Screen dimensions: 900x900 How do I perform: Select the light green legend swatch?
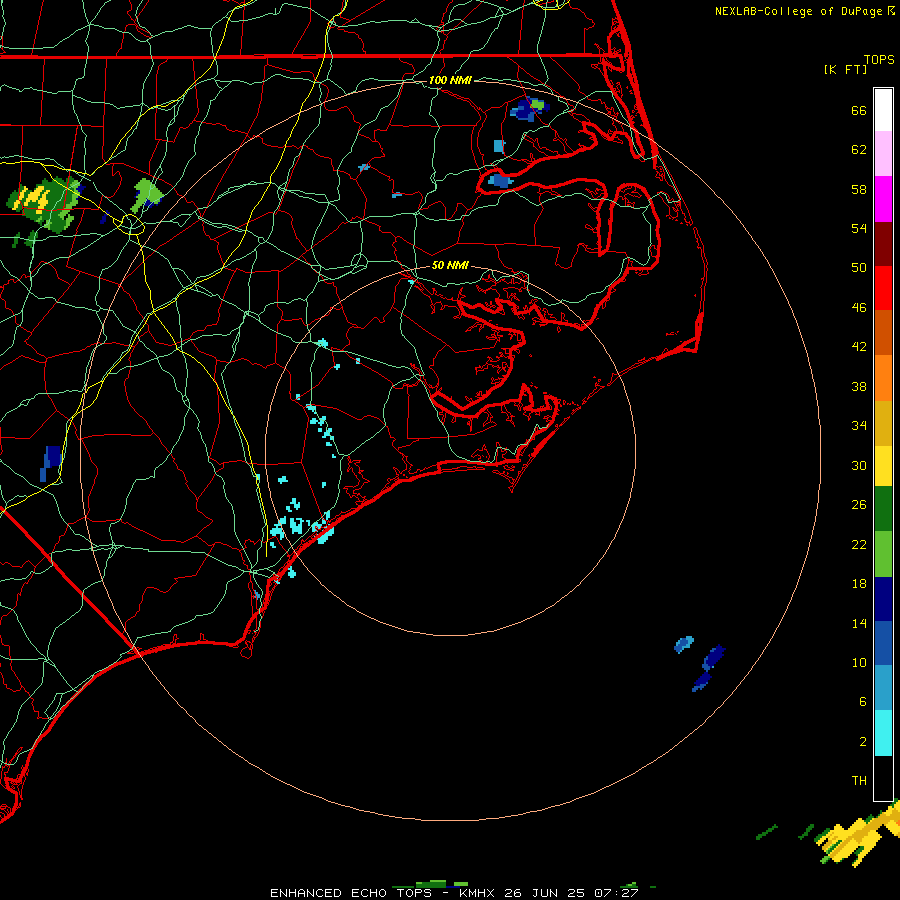[883, 554]
